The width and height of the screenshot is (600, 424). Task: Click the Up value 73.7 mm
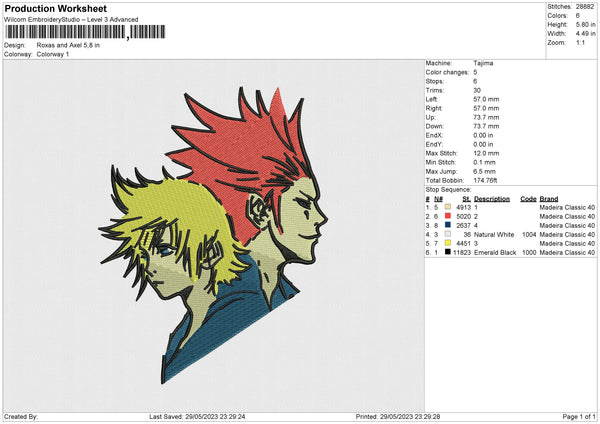[x=486, y=117]
